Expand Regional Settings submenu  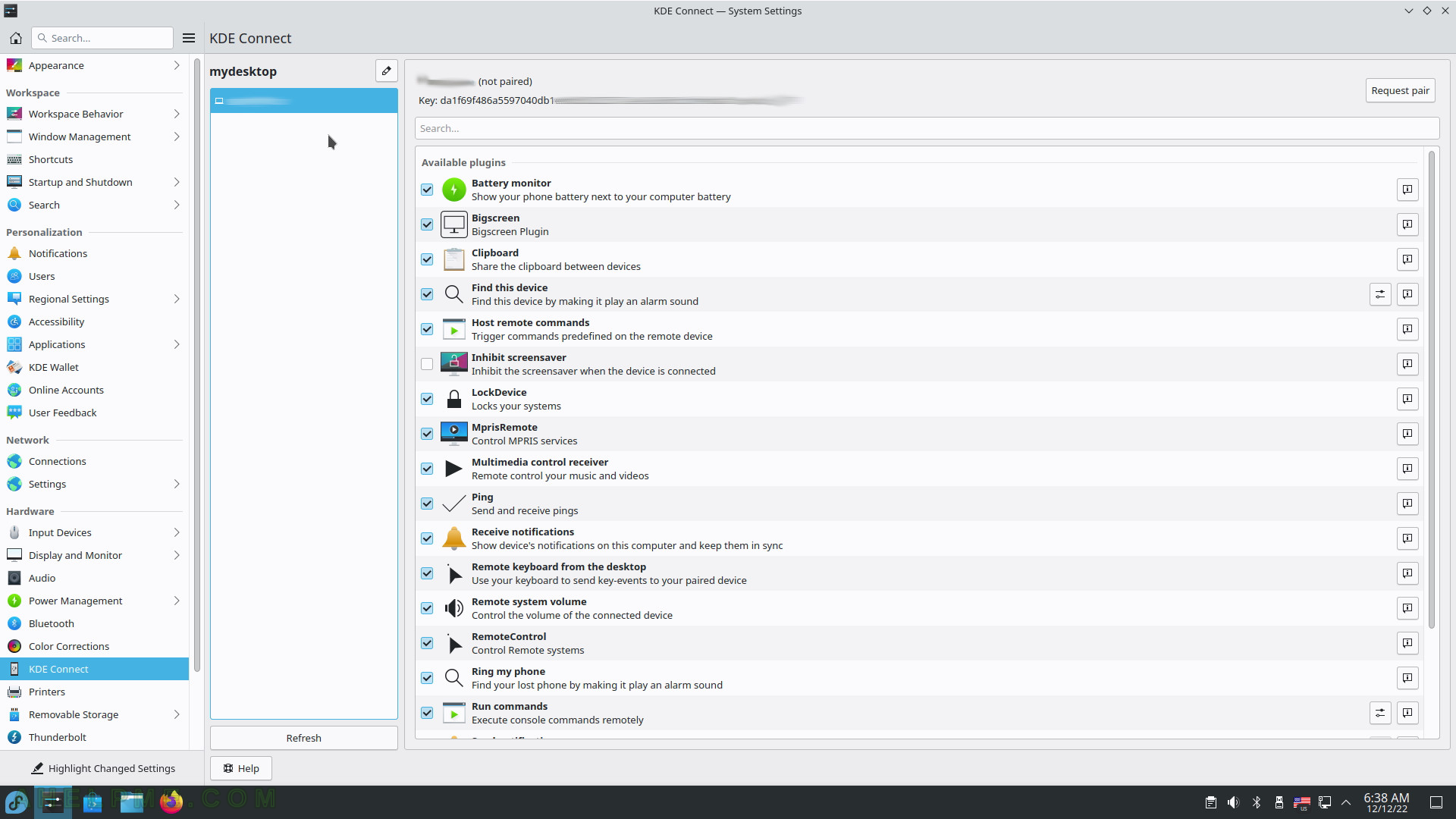177,299
